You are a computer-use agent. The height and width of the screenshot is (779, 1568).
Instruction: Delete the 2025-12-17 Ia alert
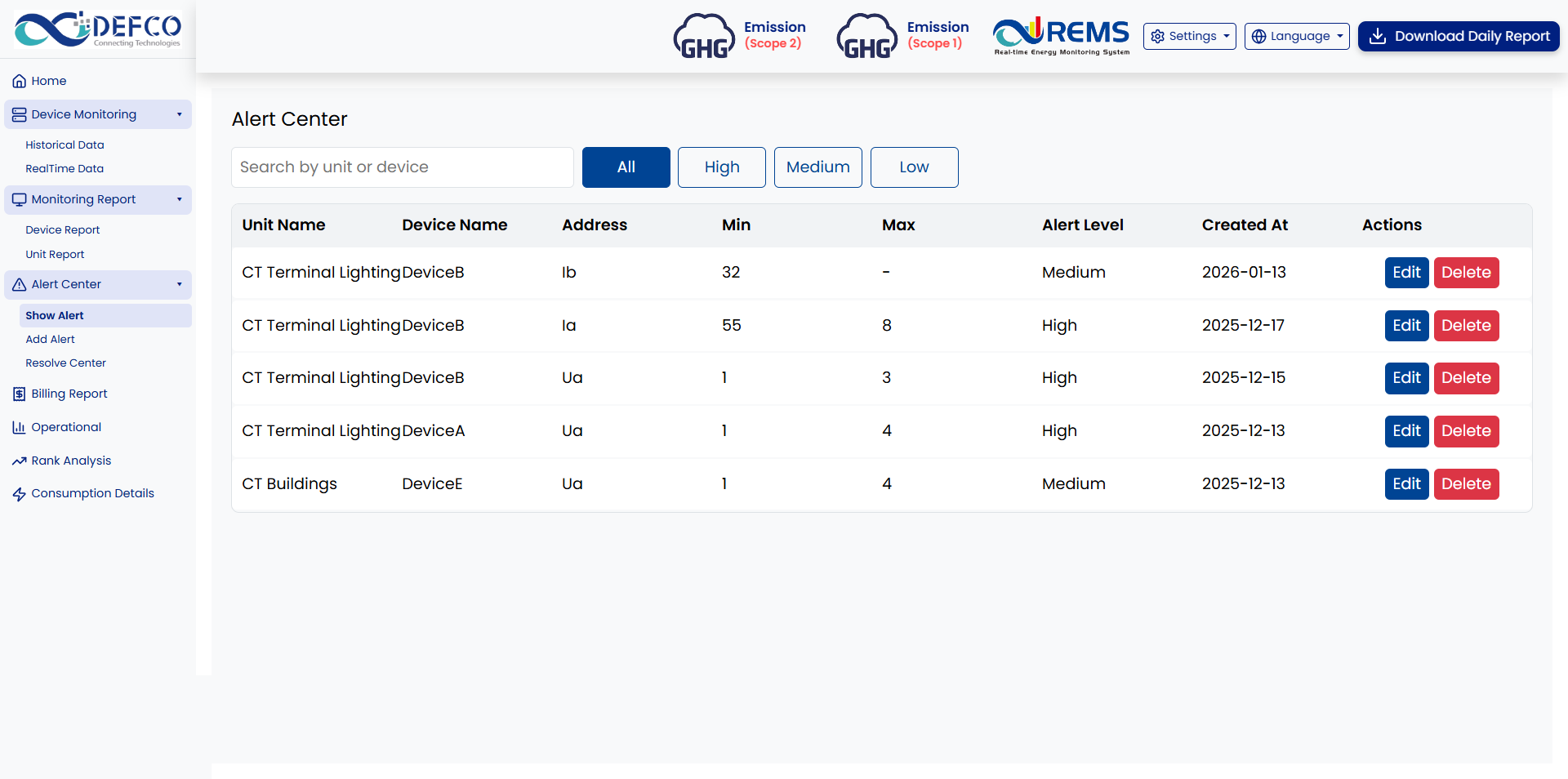pos(1466,326)
